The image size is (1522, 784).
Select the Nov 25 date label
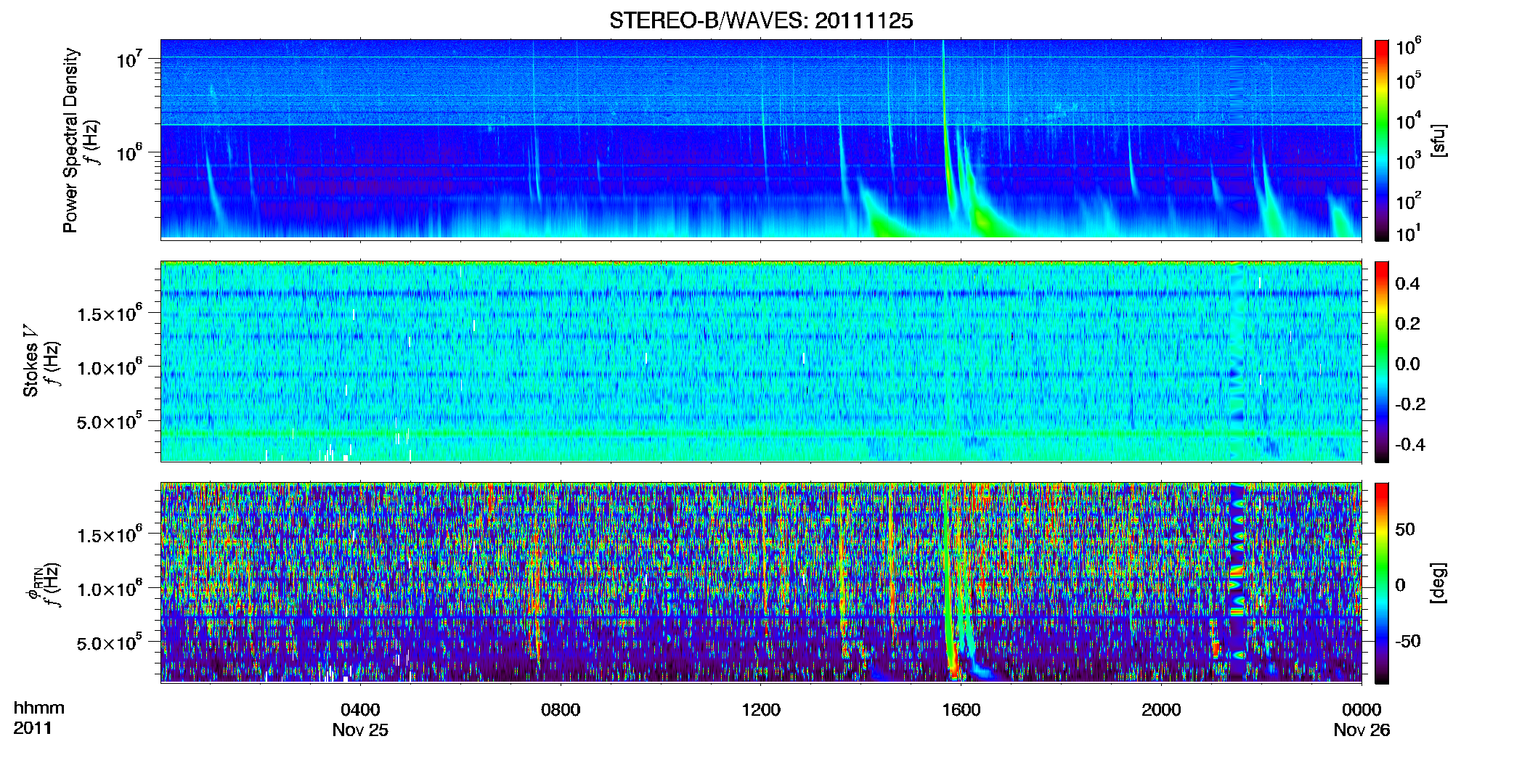pos(360,730)
